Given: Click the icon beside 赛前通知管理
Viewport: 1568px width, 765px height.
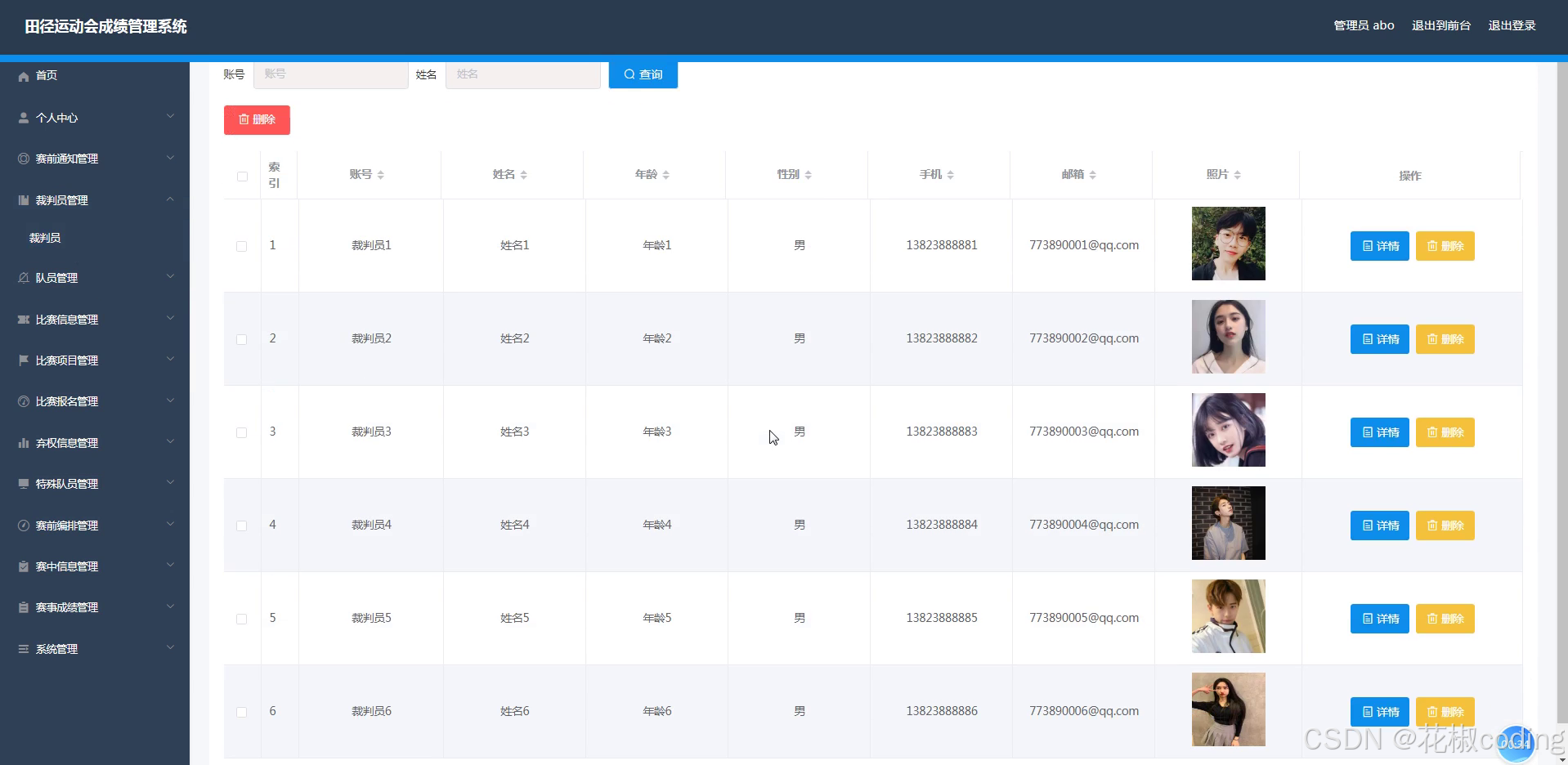Looking at the screenshot, I should (24, 159).
